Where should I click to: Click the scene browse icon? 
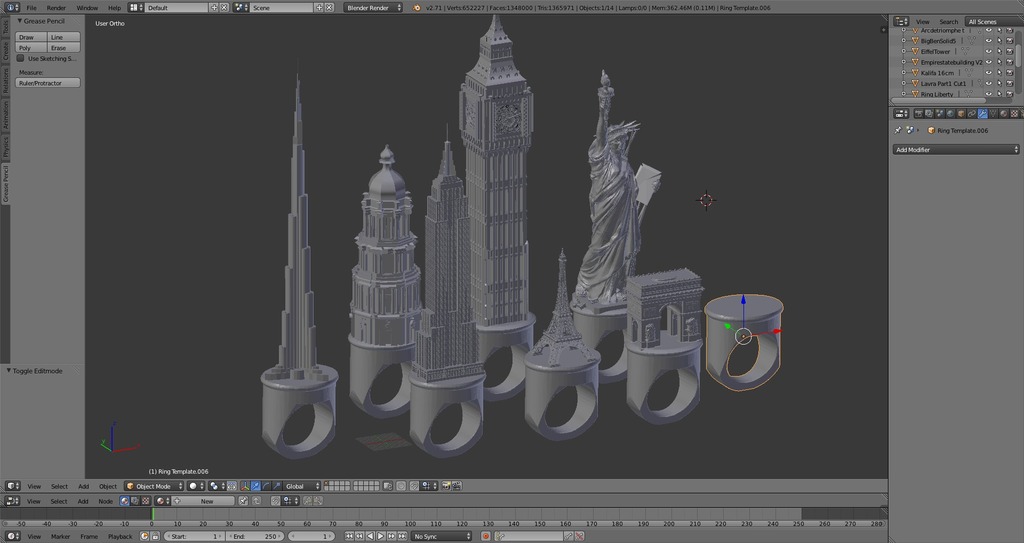point(240,8)
